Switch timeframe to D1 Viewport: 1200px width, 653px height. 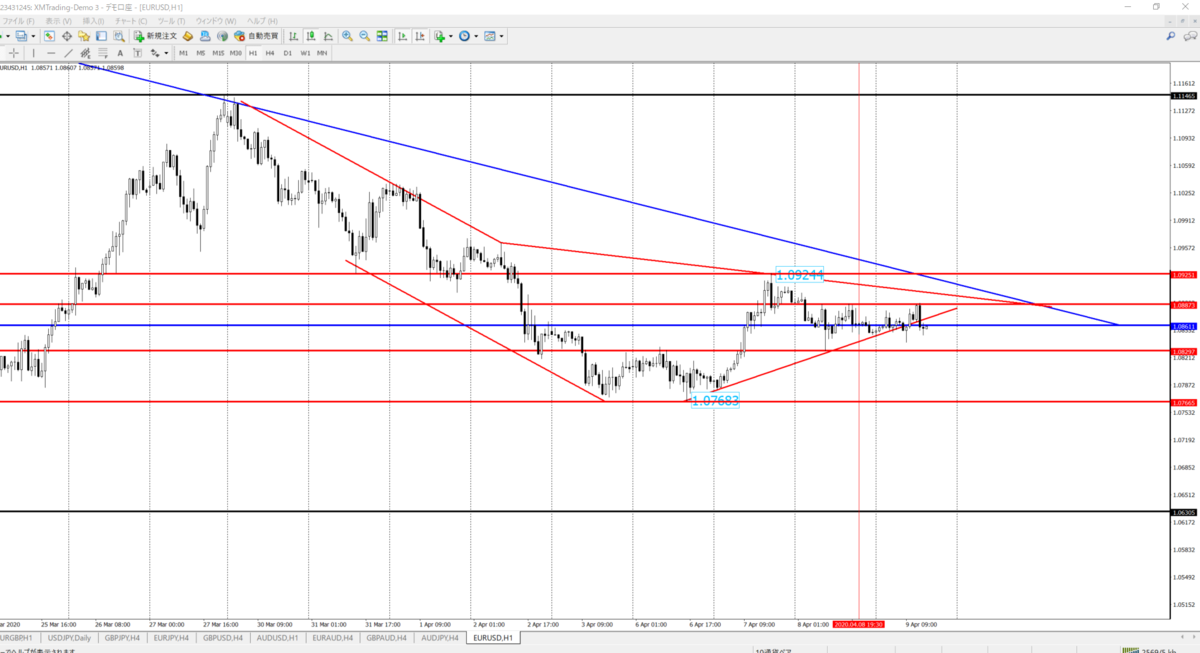coord(288,53)
